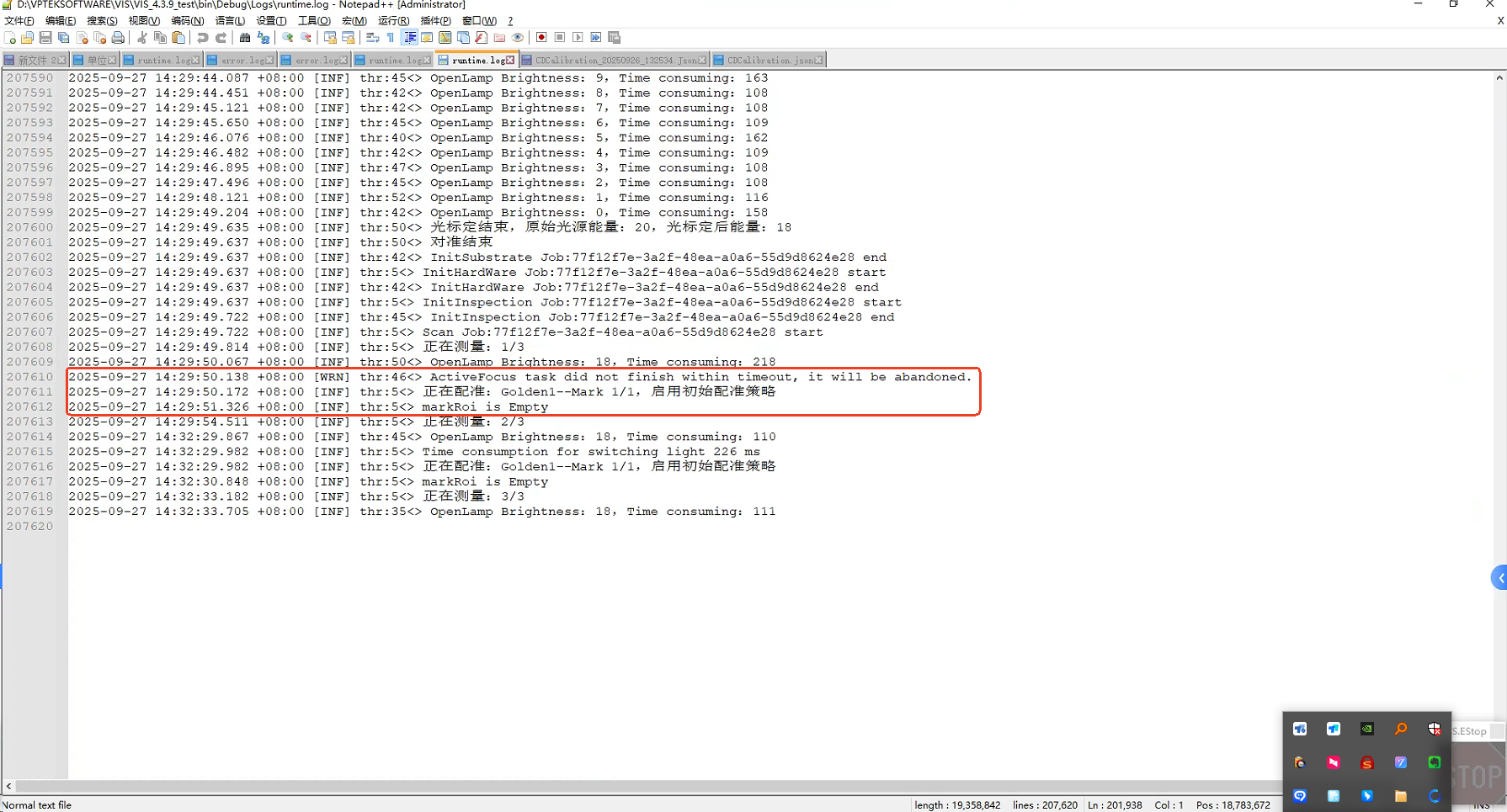Image resolution: width=1507 pixels, height=812 pixels.
Task: Click the Zoom in magnifier icon
Action: [288, 38]
